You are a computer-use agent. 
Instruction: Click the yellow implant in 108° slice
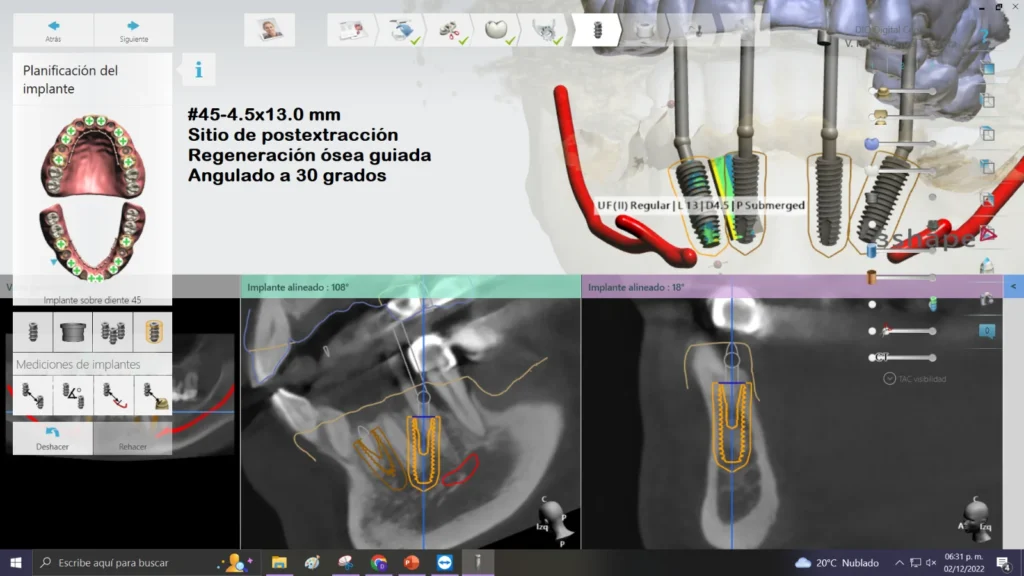click(424, 453)
